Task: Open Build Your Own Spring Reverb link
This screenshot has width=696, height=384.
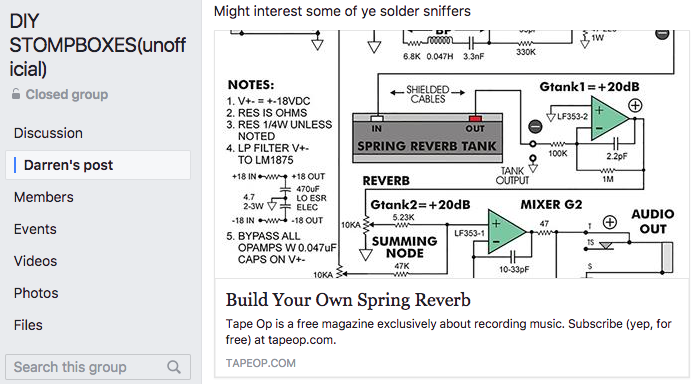Action: click(x=348, y=300)
